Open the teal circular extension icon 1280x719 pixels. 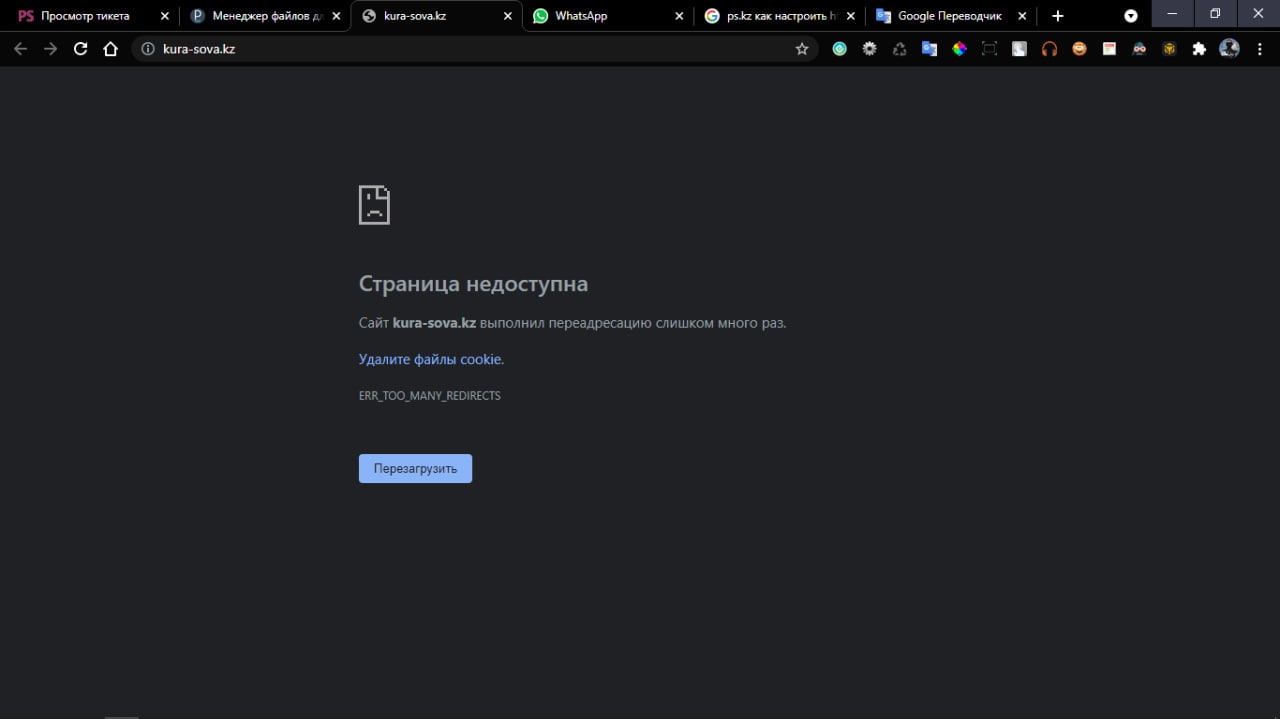tap(839, 48)
